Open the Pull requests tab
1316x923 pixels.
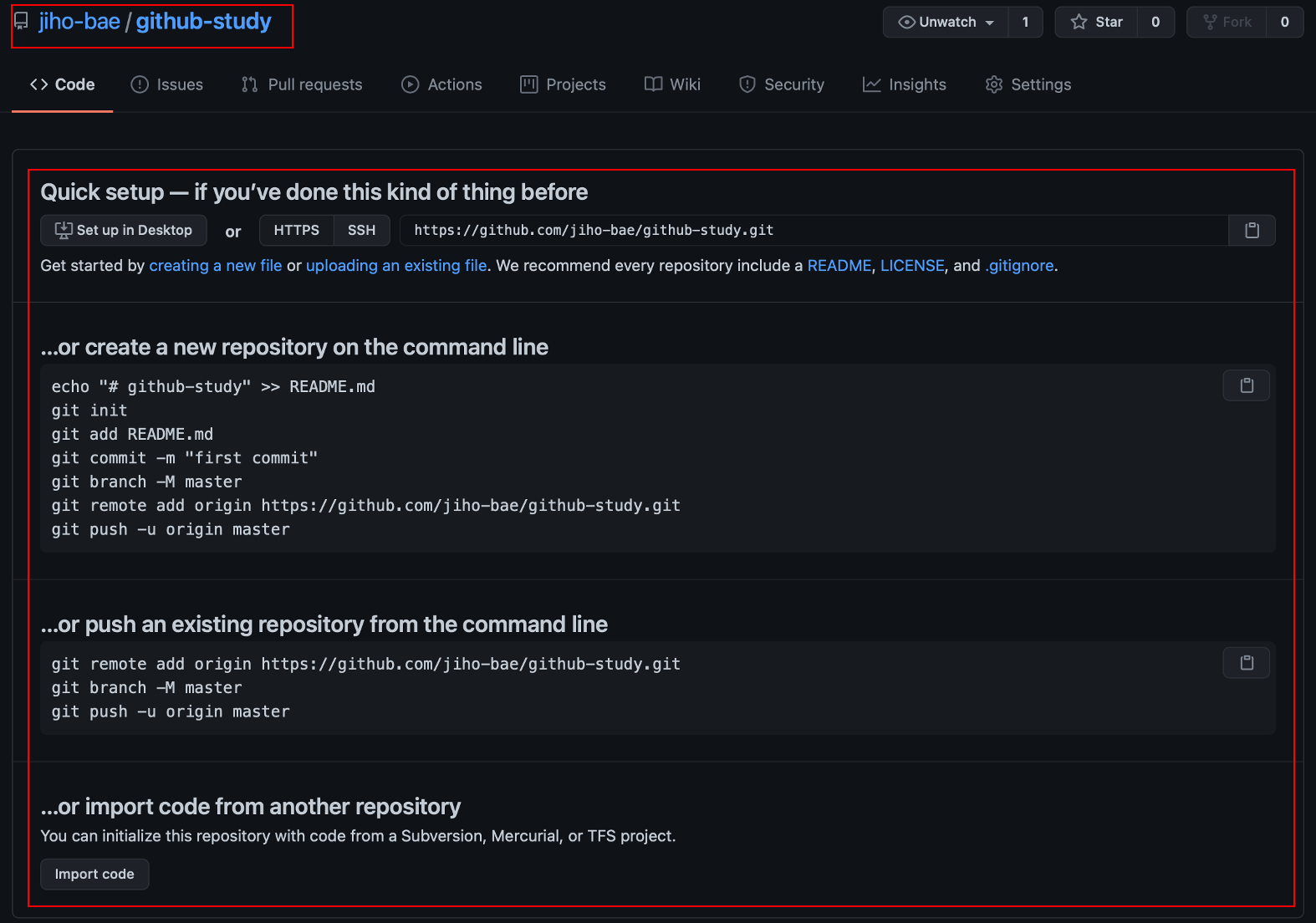click(302, 84)
